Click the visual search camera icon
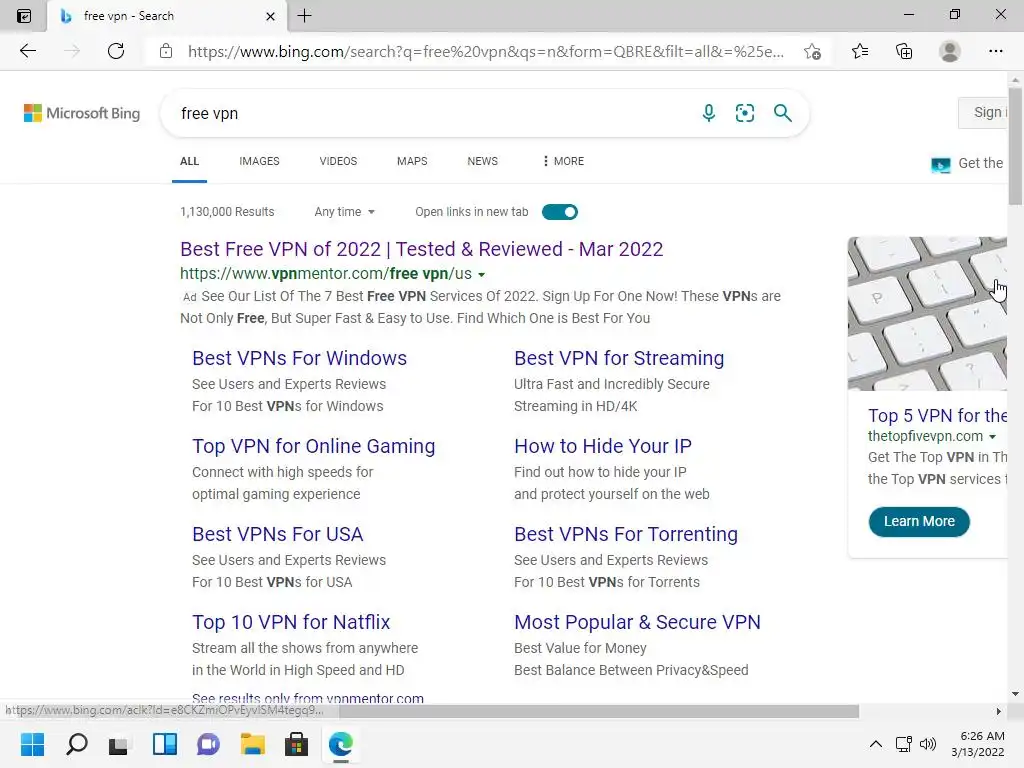 744,113
